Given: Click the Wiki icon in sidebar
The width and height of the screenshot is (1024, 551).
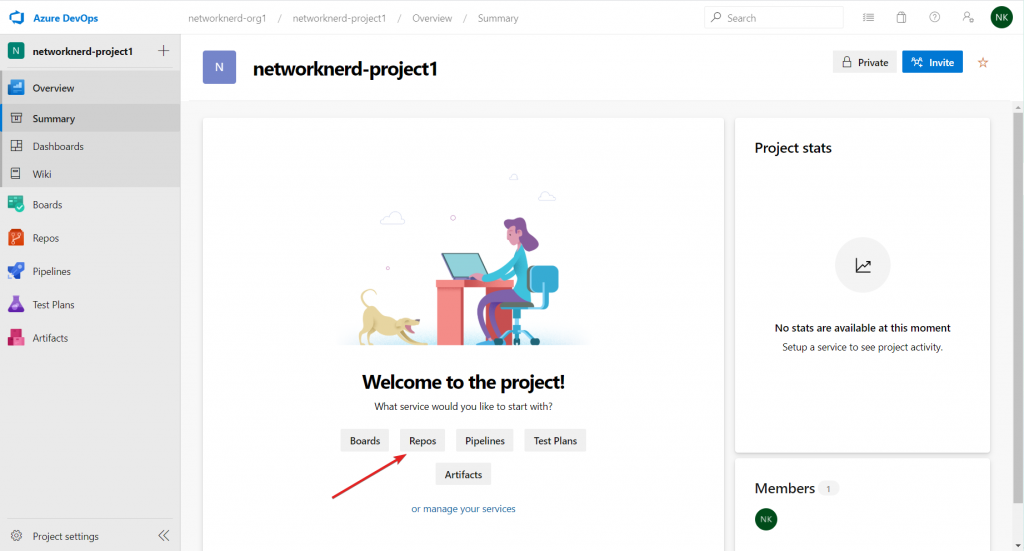Looking at the screenshot, I should (x=16, y=174).
